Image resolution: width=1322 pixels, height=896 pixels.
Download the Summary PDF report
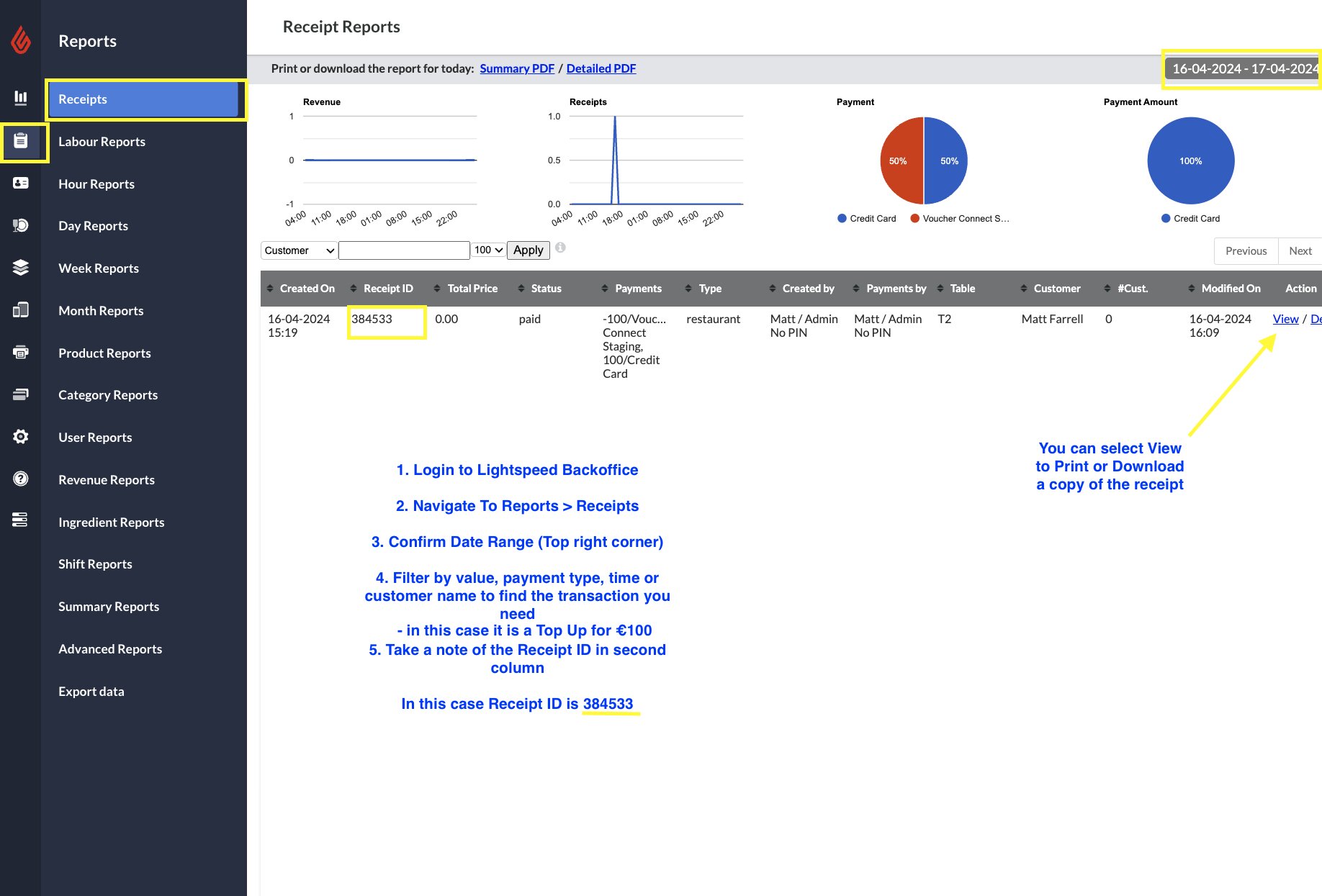517,68
